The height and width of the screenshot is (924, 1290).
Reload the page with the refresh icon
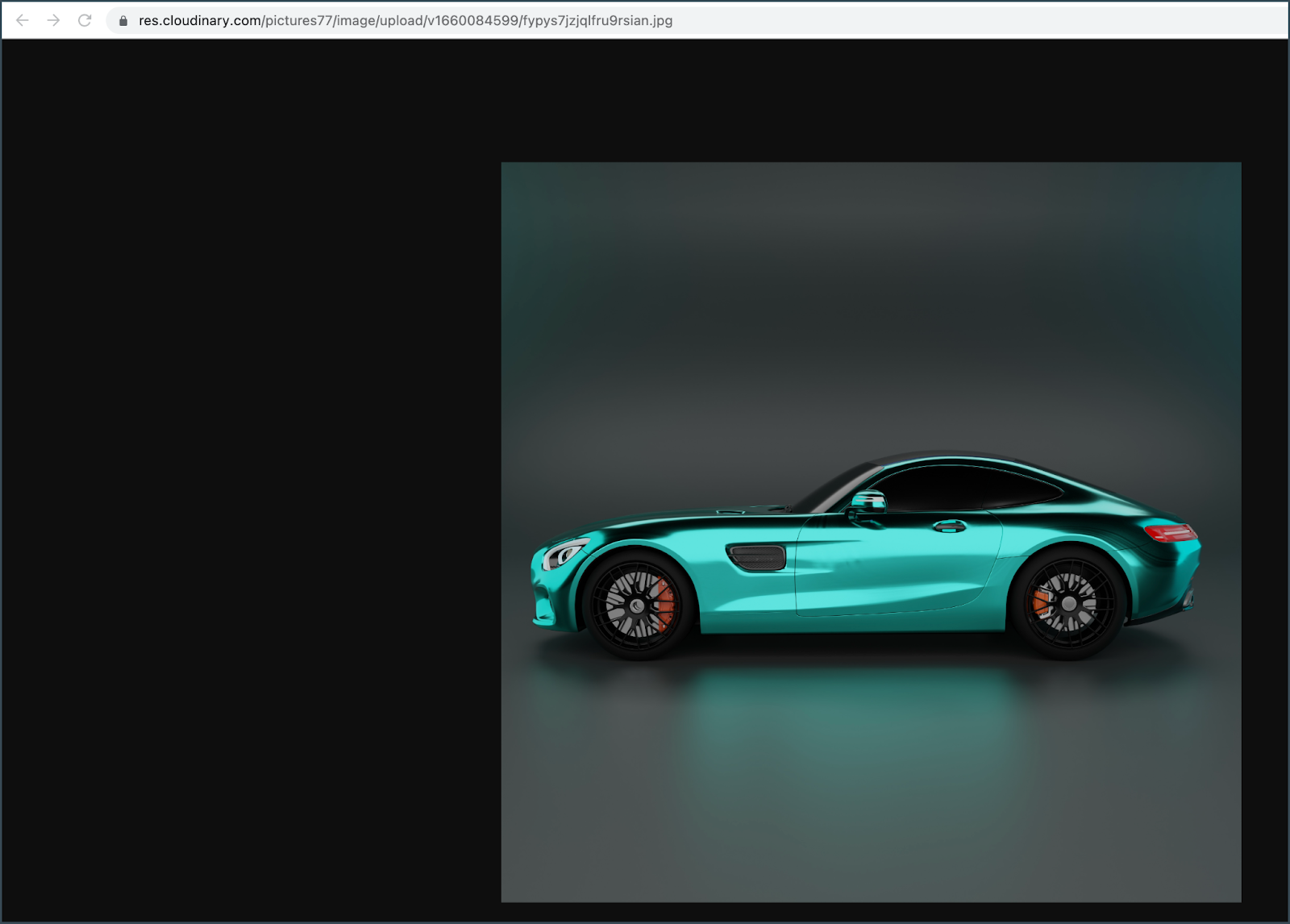(85, 20)
